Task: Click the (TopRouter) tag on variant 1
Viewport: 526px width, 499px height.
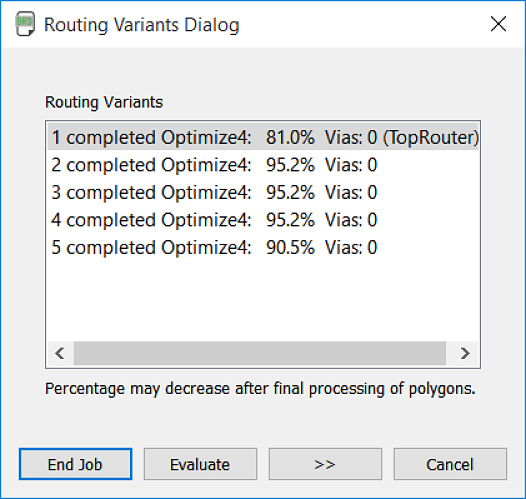Action: point(431,137)
